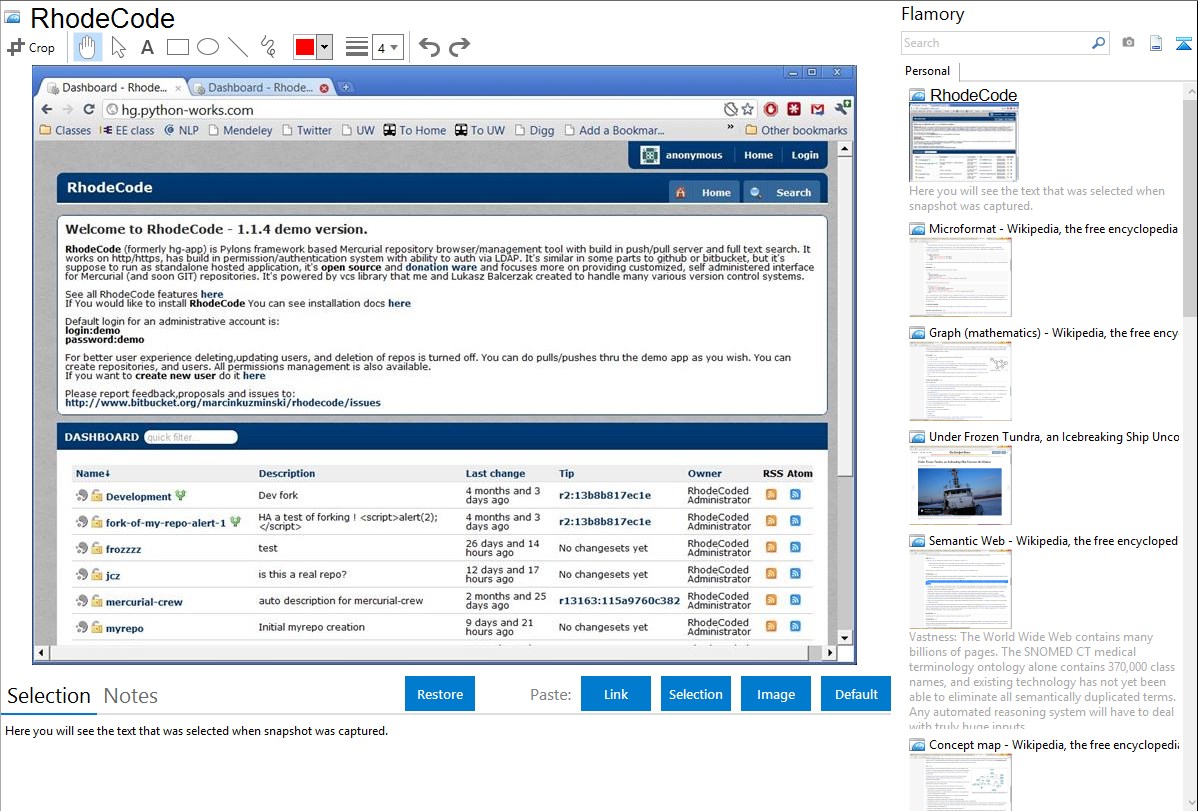
Task: Expand the bookmarks overflow chevron
Action: pos(730,128)
